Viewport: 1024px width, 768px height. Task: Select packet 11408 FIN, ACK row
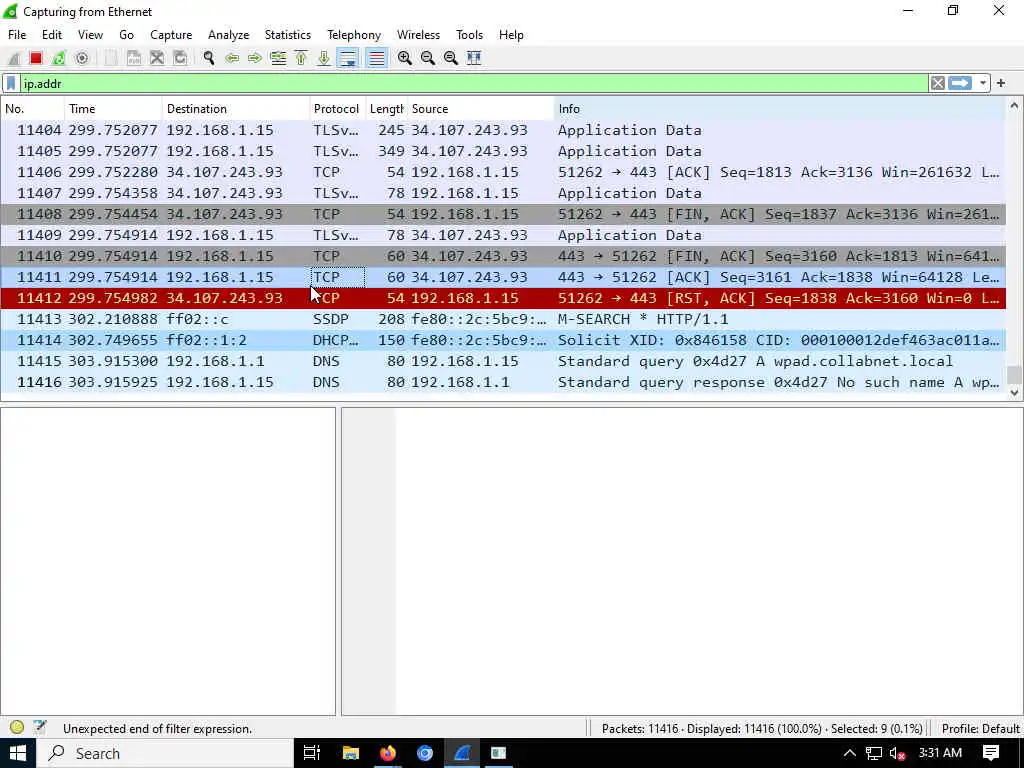tap(503, 214)
